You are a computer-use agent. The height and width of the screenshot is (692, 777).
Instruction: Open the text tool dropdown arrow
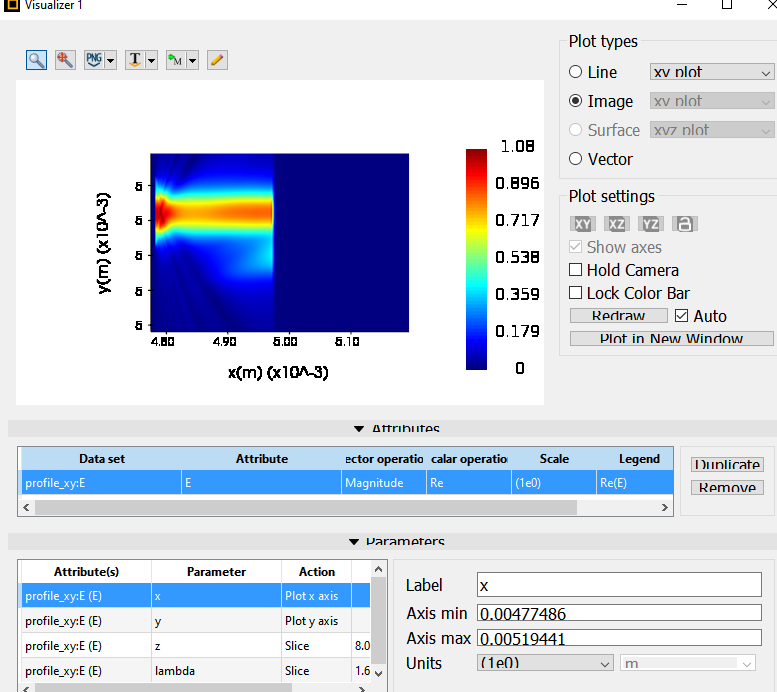[x=152, y=60]
